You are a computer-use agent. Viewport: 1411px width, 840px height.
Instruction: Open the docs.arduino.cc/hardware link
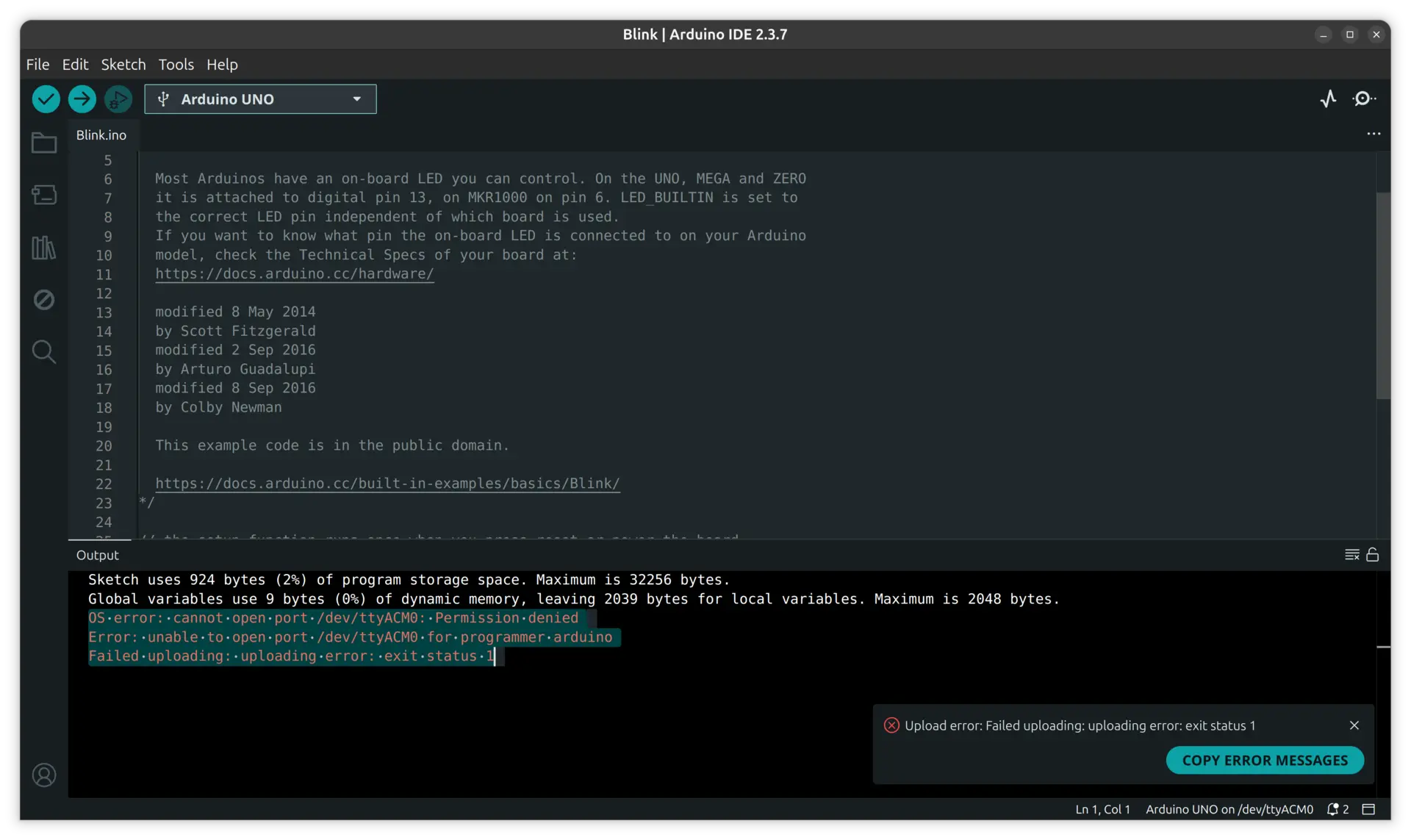(295, 274)
